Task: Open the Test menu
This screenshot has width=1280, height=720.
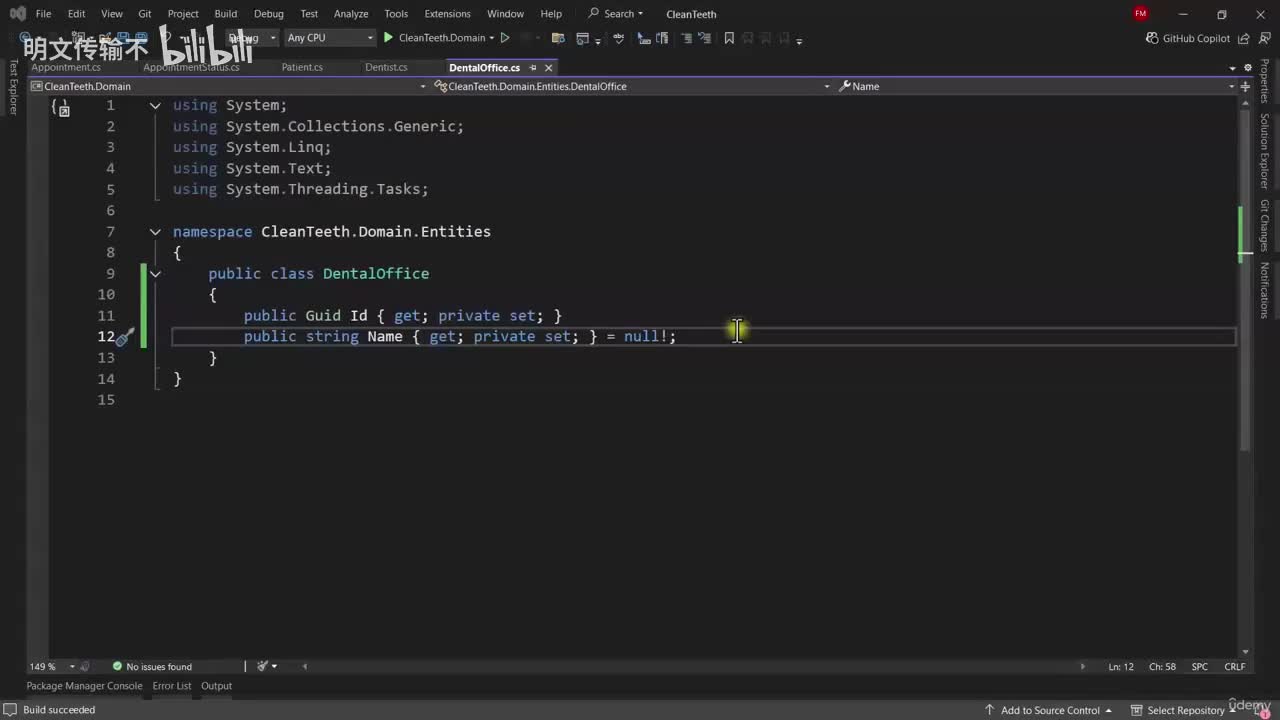Action: tap(309, 14)
